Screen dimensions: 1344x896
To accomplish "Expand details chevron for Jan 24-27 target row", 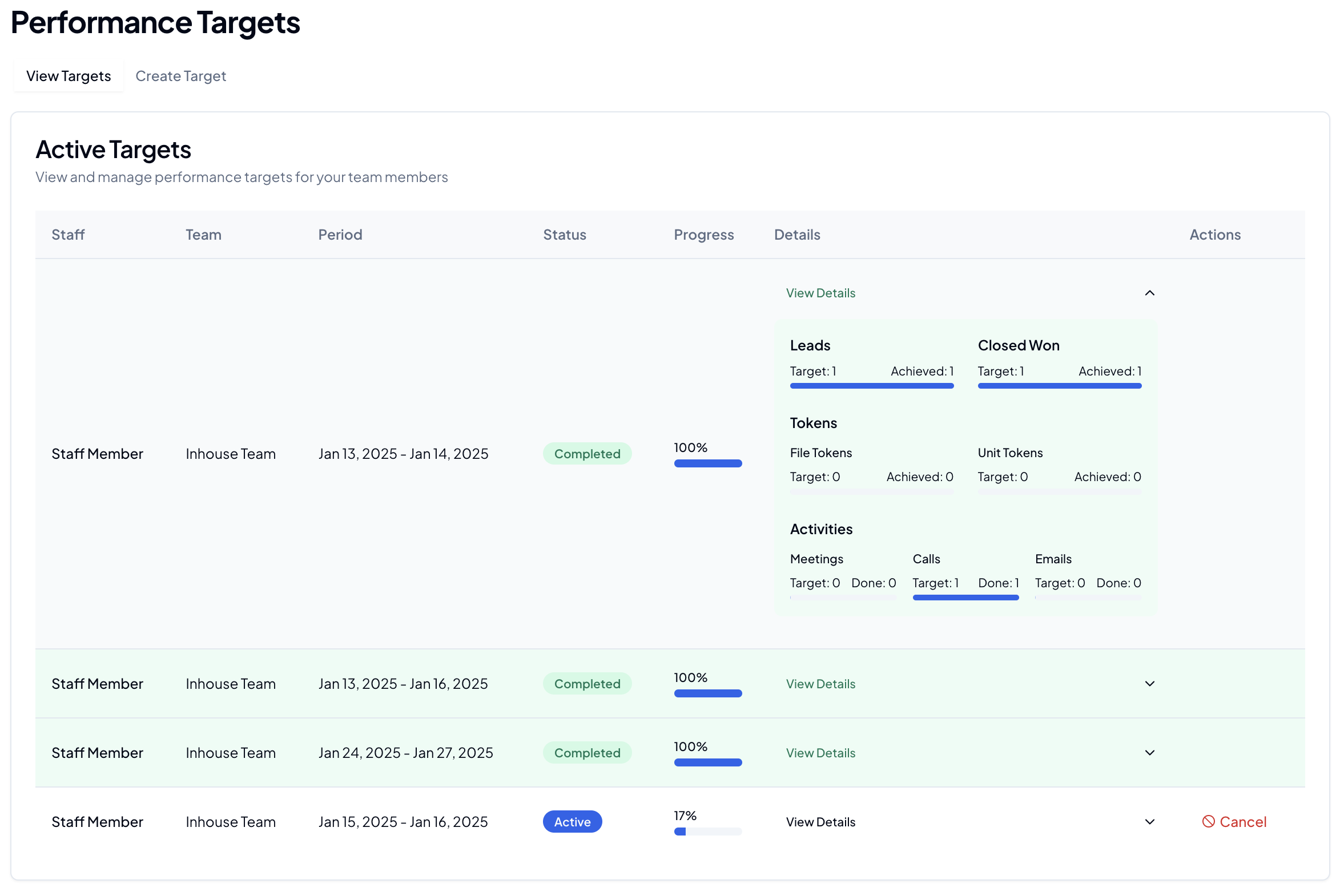I will pos(1150,753).
